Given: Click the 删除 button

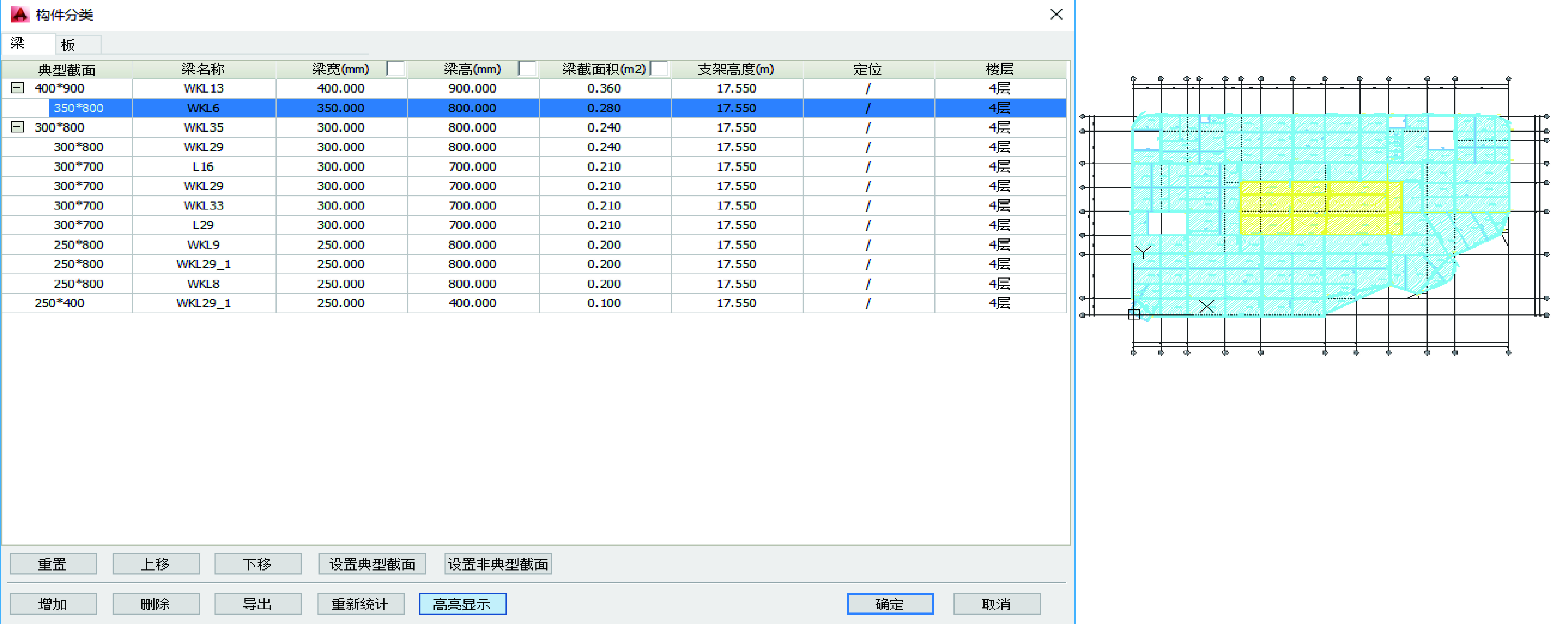Looking at the screenshot, I should 156,604.
